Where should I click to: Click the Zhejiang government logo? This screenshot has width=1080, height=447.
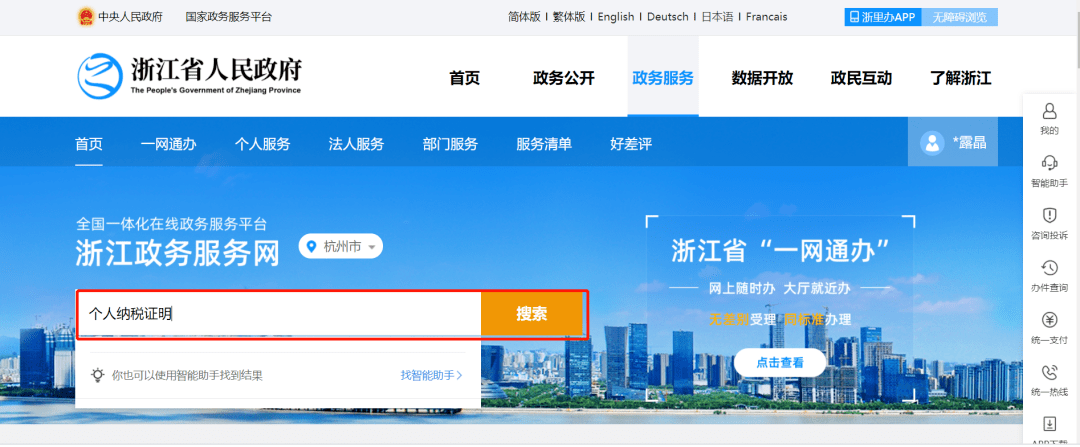[100, 76]
